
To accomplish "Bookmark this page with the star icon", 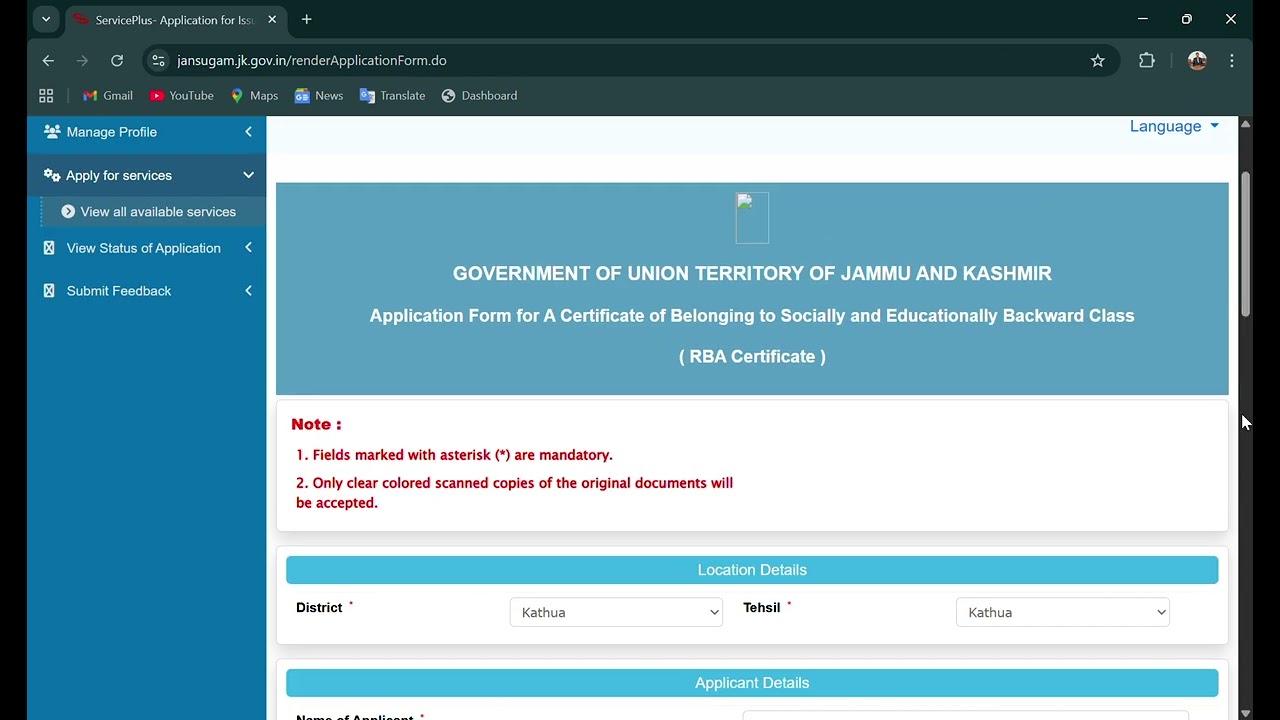I will pyautogui.click(x=1097, y=61).
